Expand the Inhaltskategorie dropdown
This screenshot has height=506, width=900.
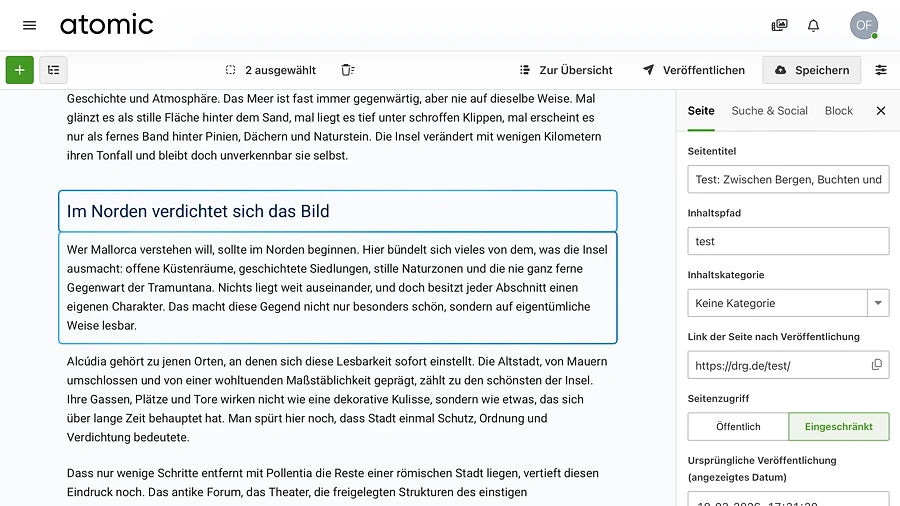tap(878, 303)
